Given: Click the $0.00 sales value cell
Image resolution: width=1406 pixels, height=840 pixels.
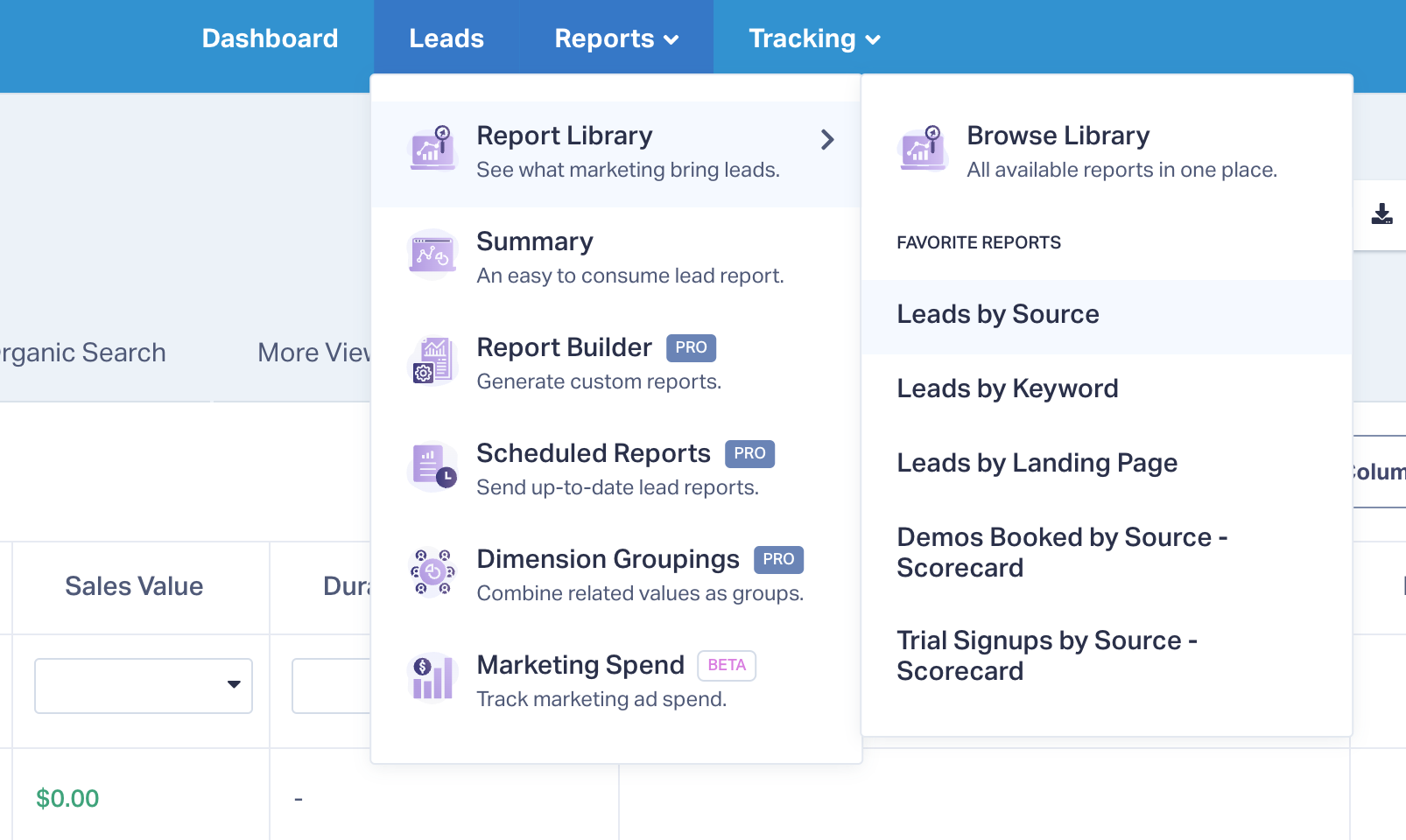Looking at the screenshot, I should [x=67, y=798].
